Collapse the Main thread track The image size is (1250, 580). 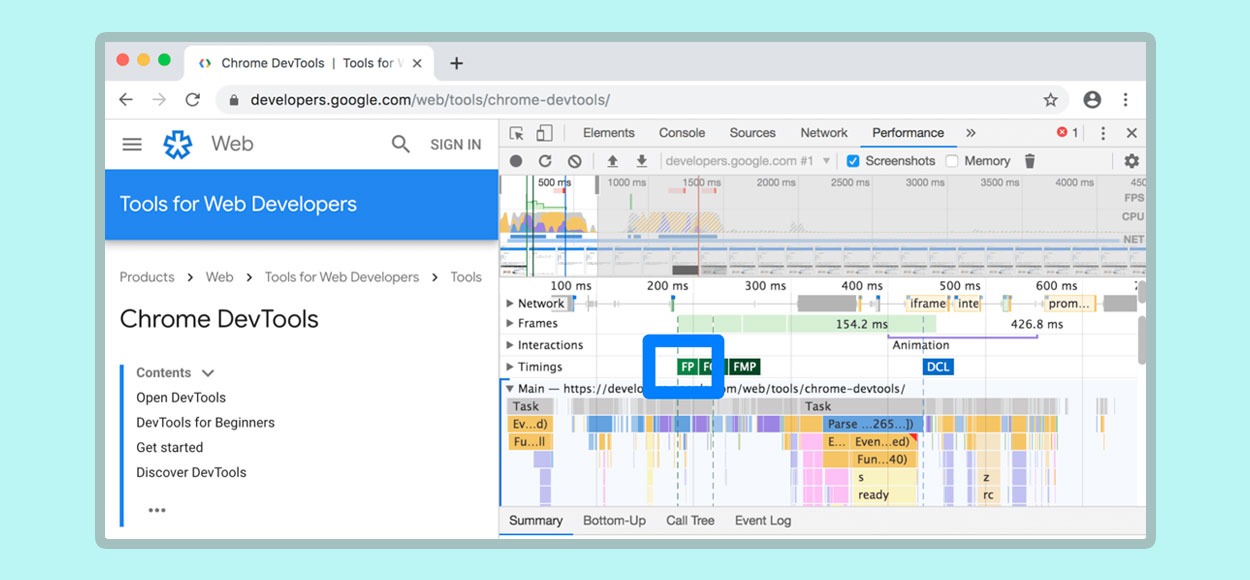click(510, 388)
